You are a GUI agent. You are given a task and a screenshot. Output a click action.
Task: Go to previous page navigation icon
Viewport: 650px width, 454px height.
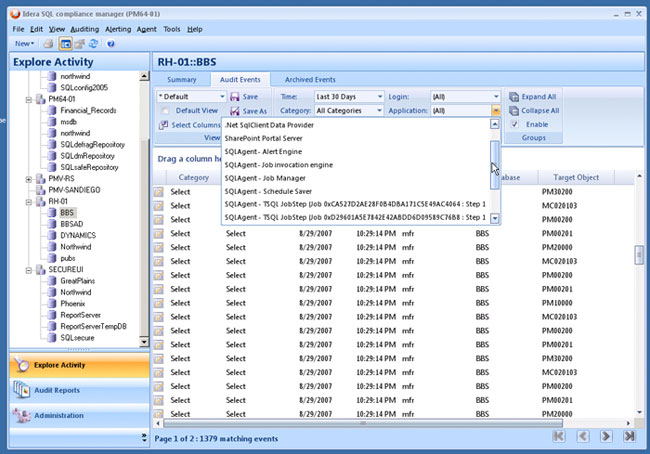pyautogui.click(x=583, y=436)
